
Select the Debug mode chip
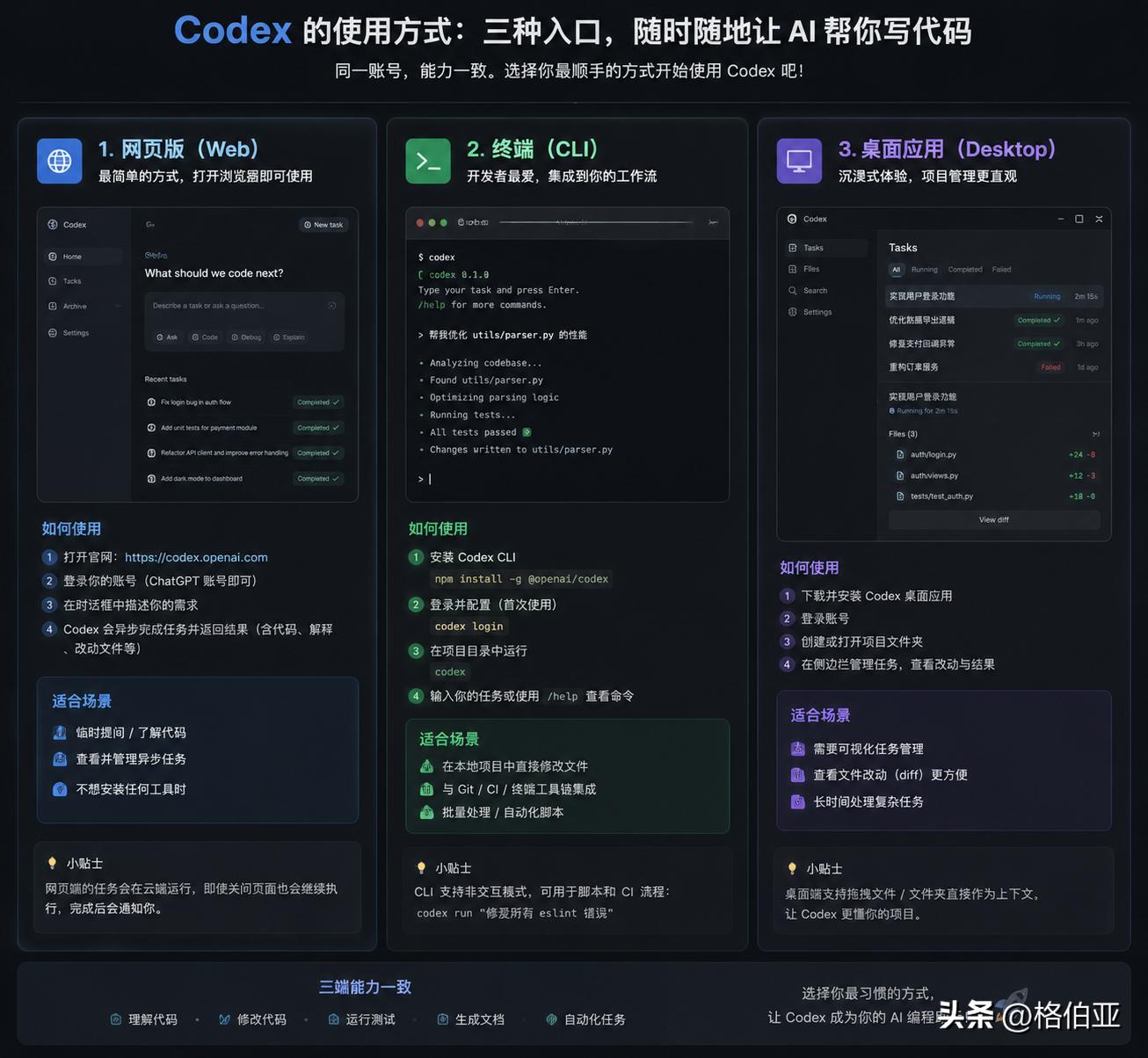[246, 337]
